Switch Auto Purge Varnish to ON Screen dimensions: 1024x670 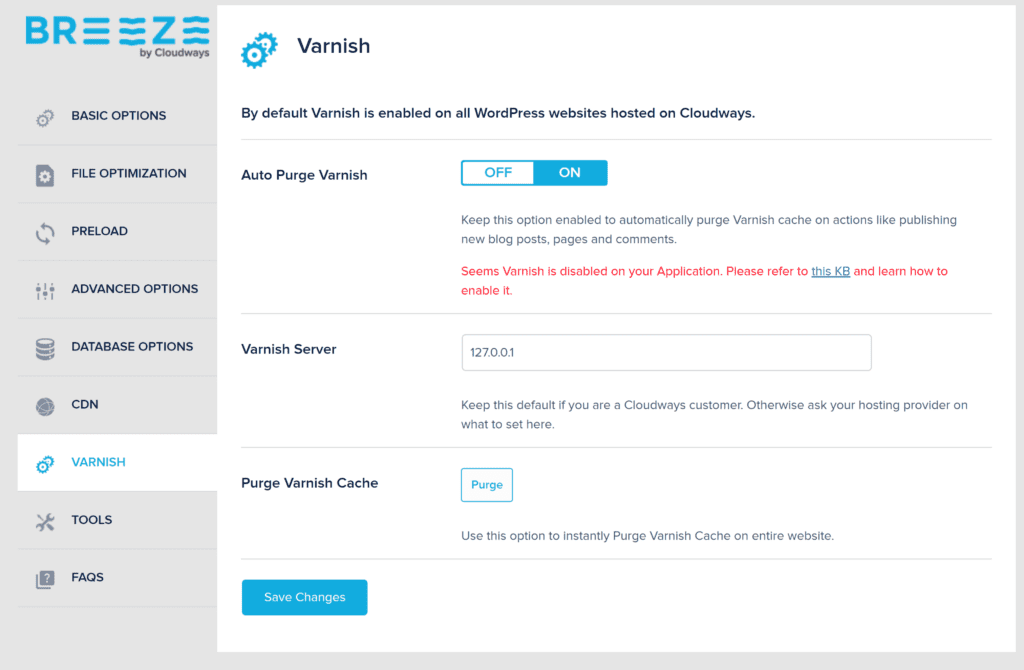tap(570, 172)
